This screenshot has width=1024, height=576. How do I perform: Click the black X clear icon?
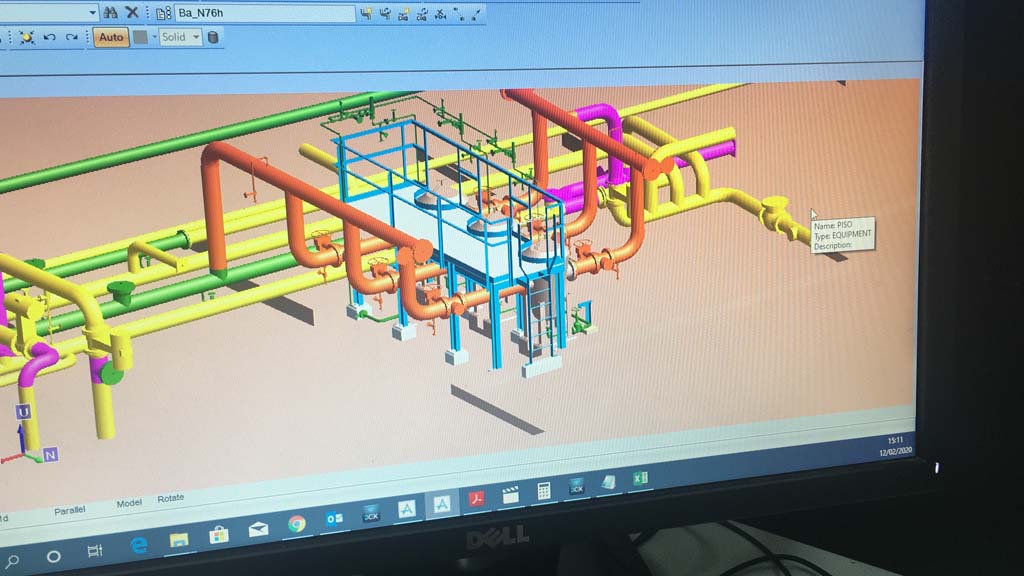pos(132,12)
